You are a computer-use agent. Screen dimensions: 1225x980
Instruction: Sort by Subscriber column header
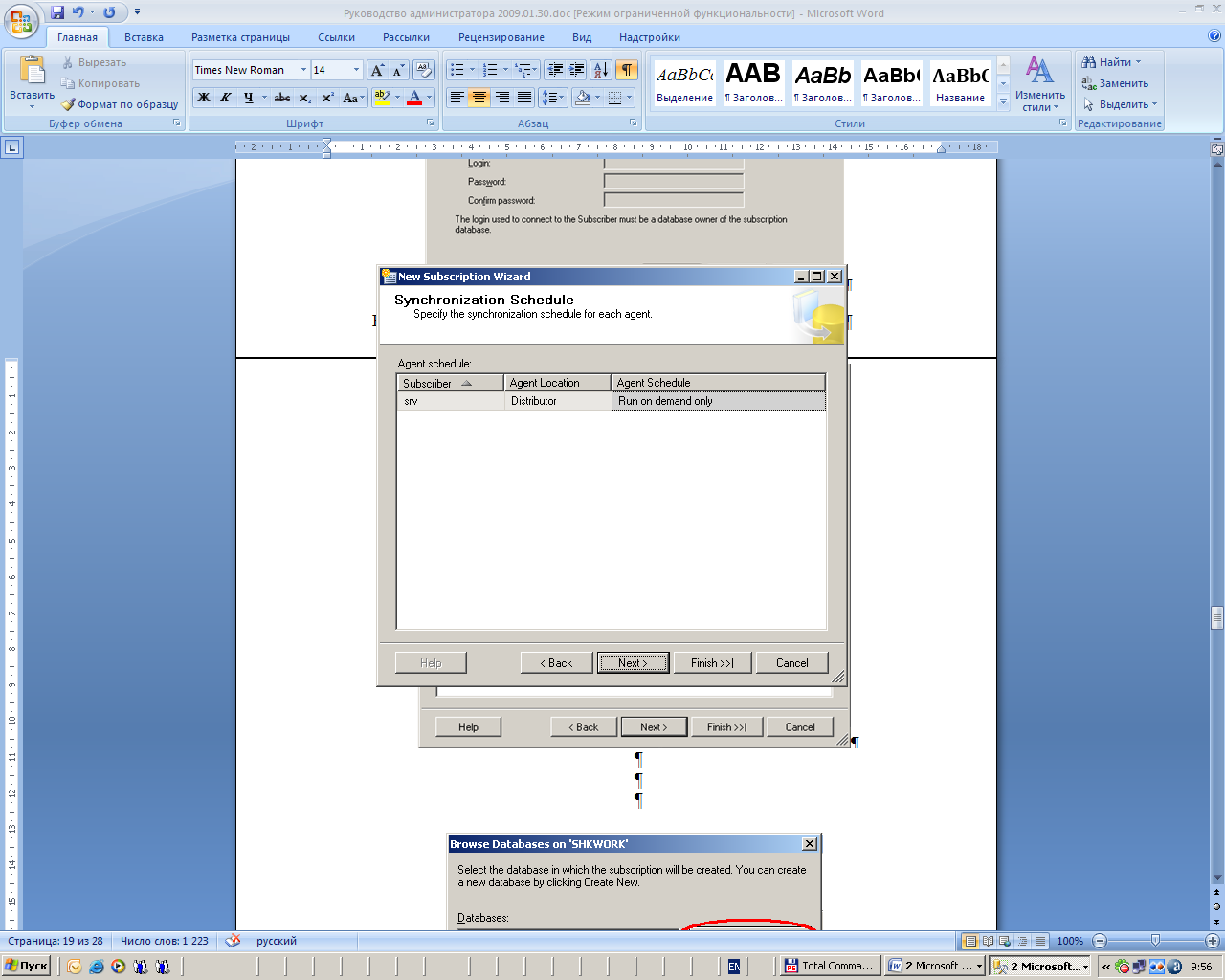pyautogui.click(x=451, y=383)
